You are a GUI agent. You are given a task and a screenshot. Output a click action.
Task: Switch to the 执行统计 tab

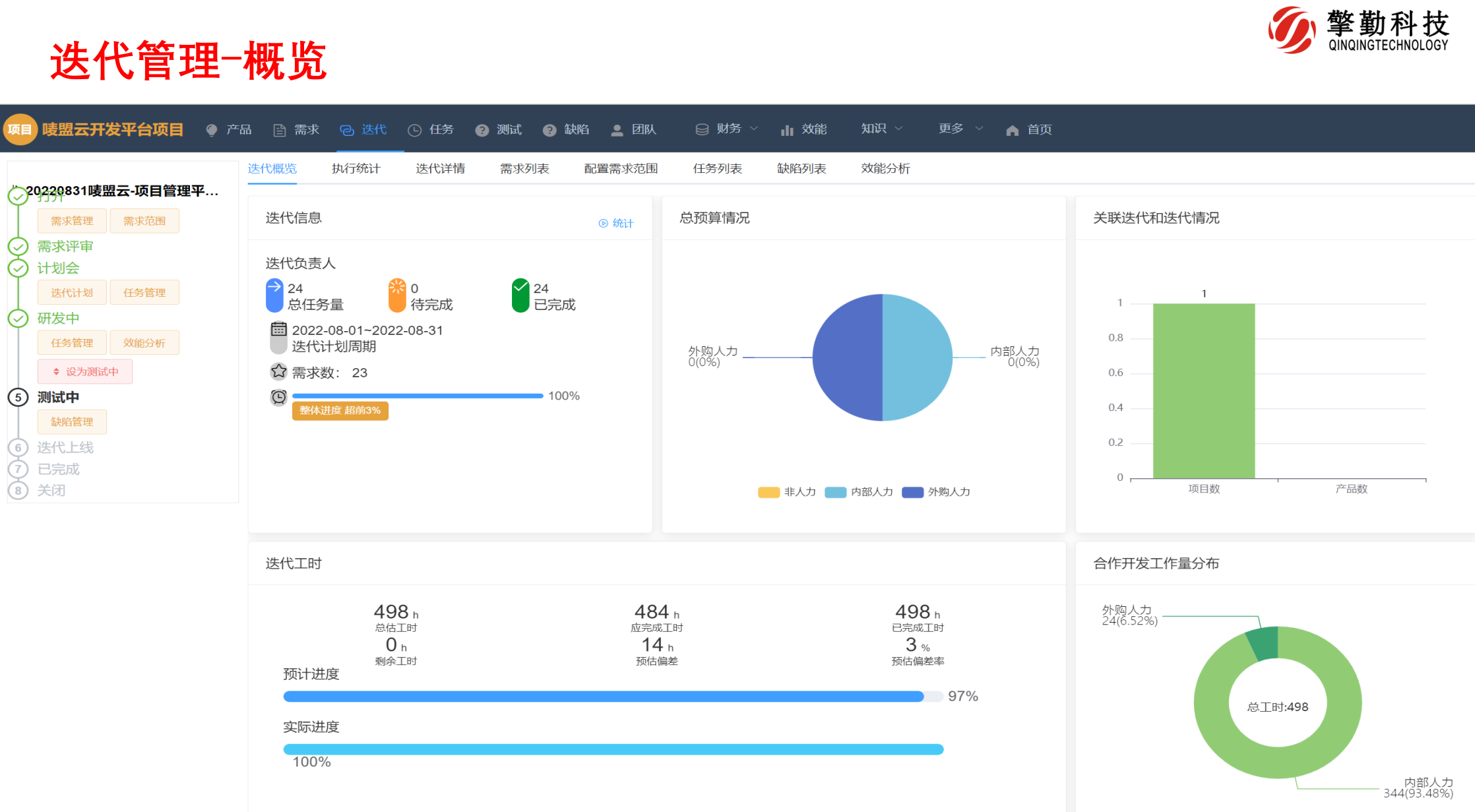[356, 169]
